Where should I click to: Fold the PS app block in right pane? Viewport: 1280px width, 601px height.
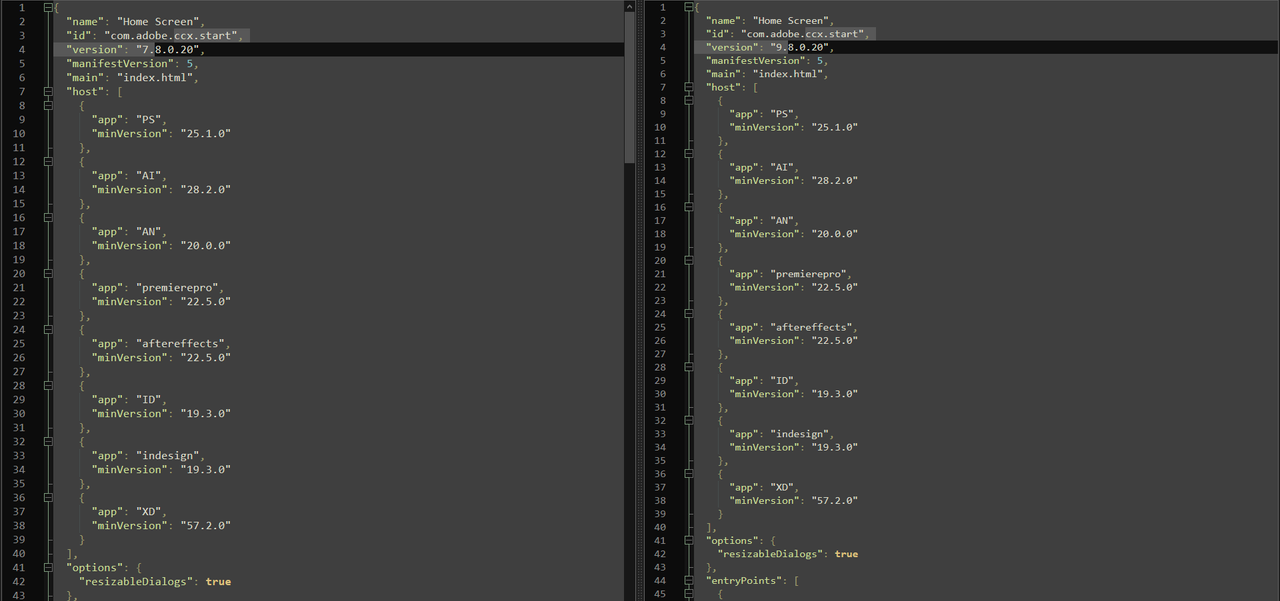coord(687,101)
